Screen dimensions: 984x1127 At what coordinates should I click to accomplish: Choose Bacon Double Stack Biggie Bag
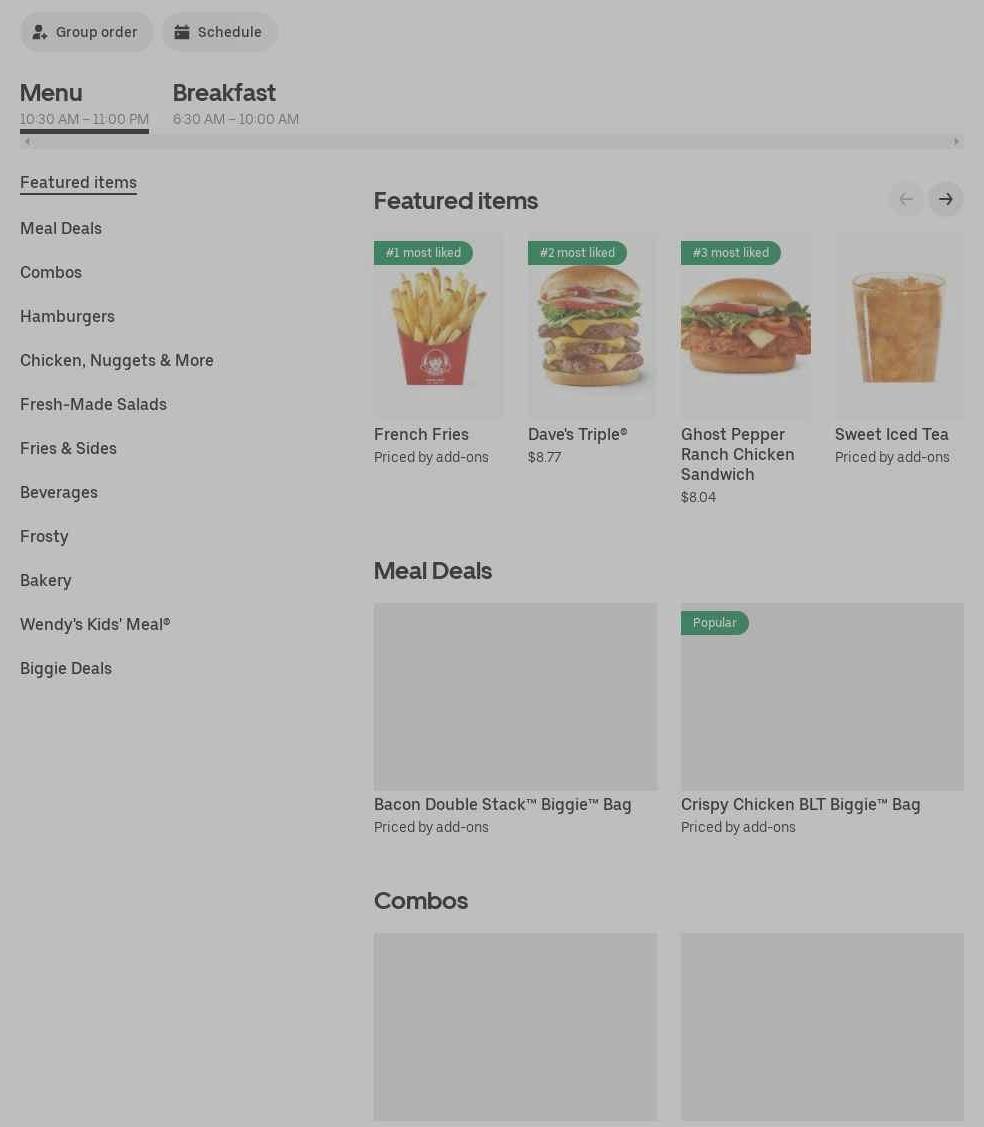click(x=502, y=805)
